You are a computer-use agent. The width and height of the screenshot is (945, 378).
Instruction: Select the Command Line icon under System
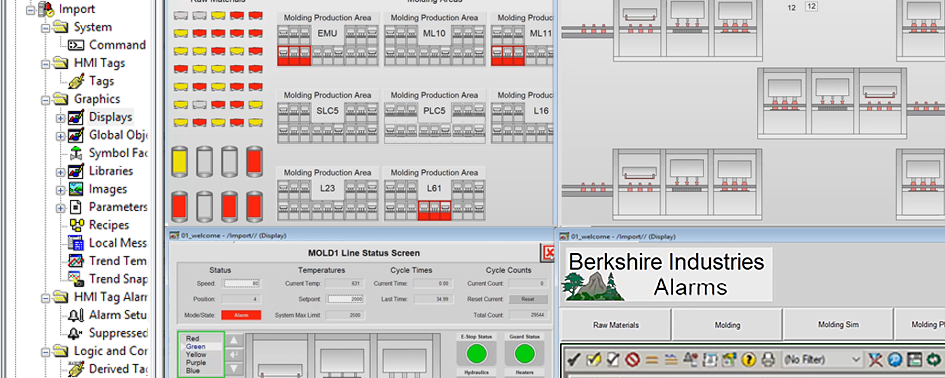(77, 45)
